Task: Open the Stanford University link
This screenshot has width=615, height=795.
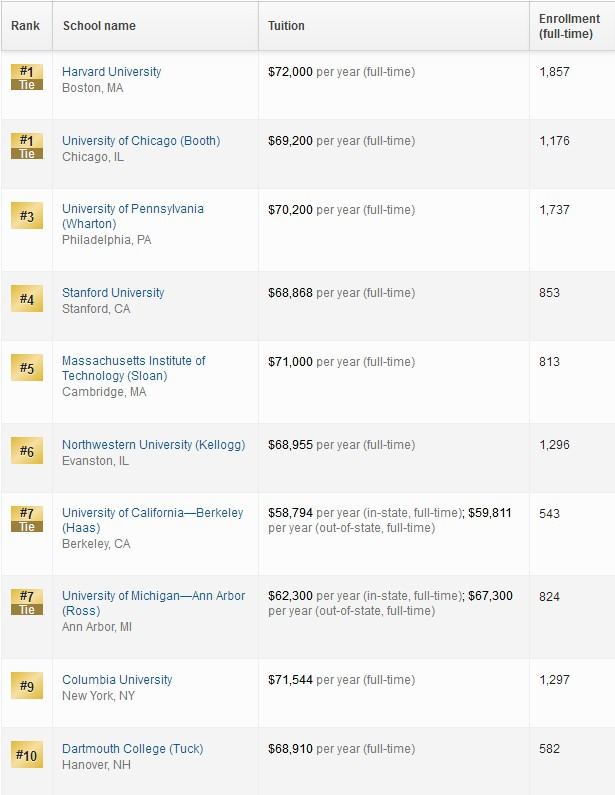Action: [113, 293]
